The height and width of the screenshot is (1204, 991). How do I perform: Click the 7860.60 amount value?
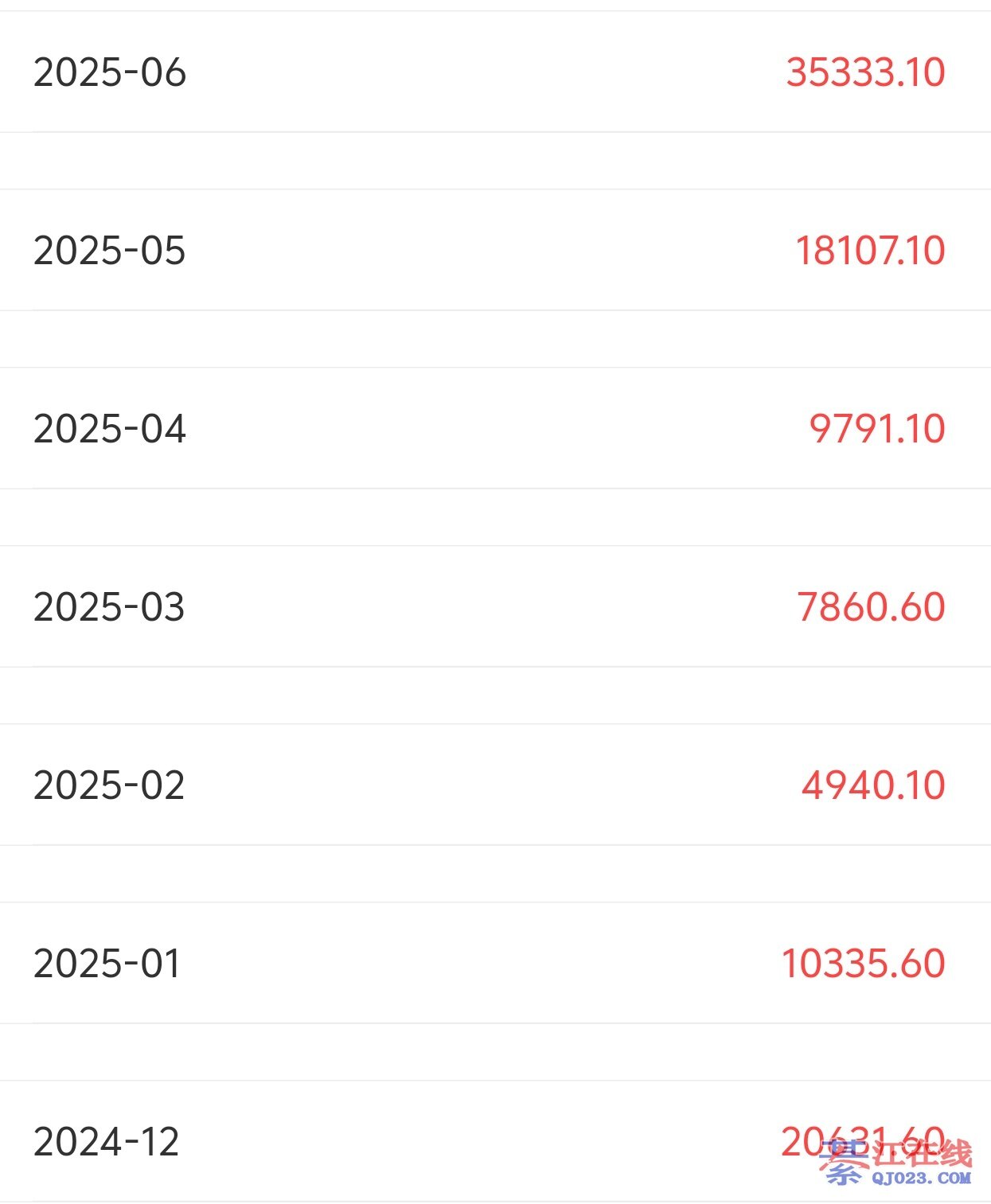tap(871, 607)
